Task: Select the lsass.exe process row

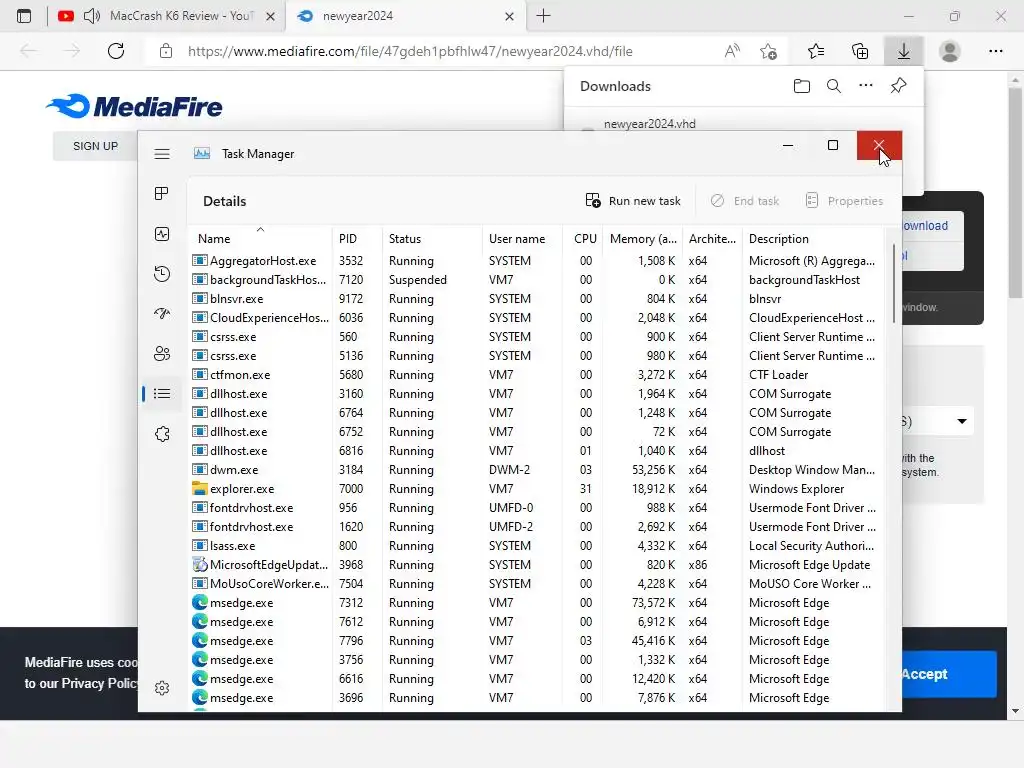Action: point(536,546)
